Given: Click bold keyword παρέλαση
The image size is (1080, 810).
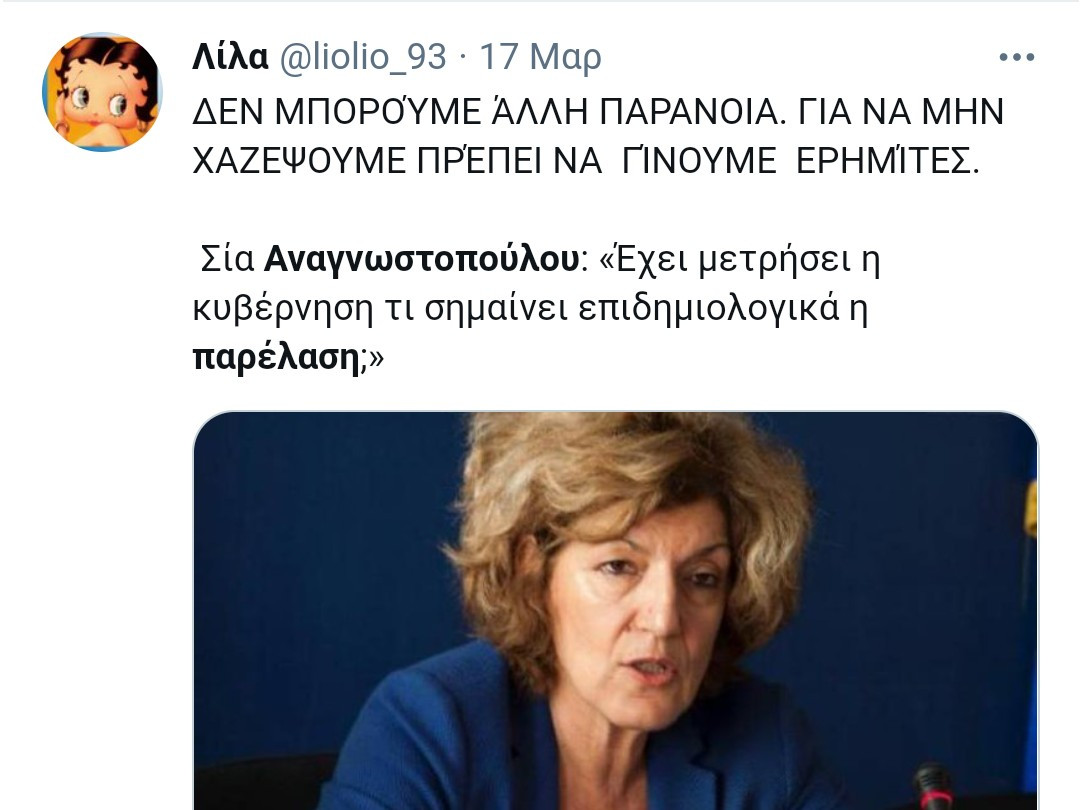Looking at the screenshot, I should coord(276,358).
